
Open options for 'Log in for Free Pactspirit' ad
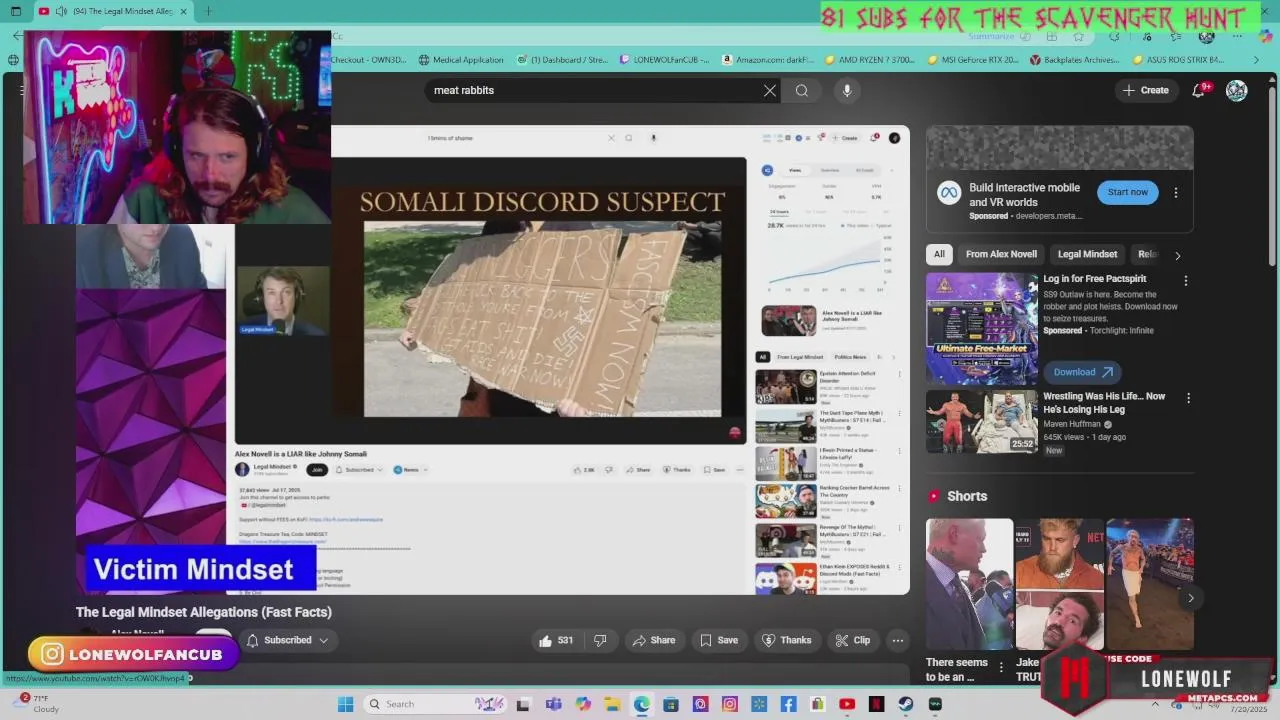[x=1186, y=281]
